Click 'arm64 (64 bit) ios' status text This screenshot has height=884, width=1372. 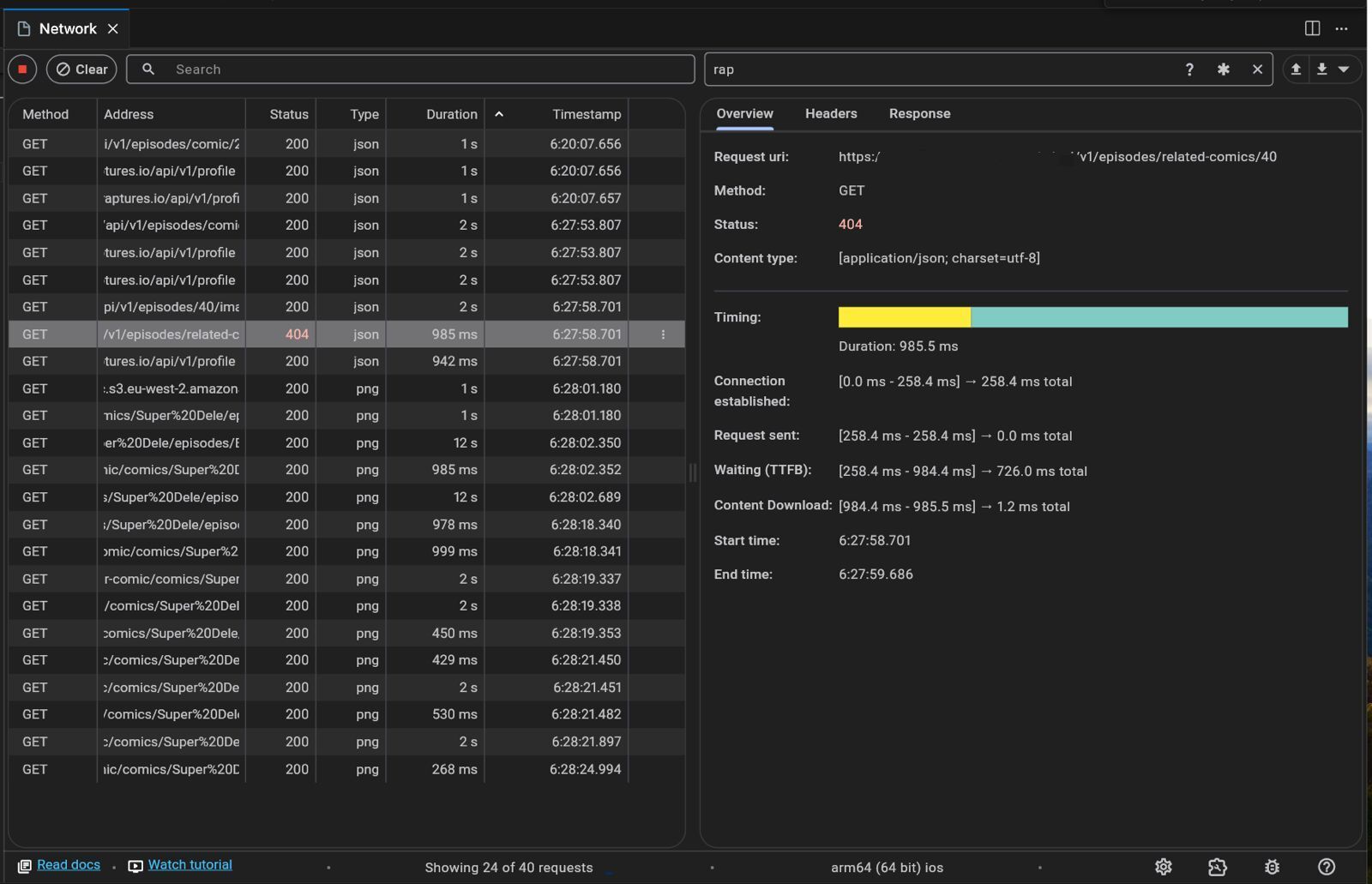(887, 868)
